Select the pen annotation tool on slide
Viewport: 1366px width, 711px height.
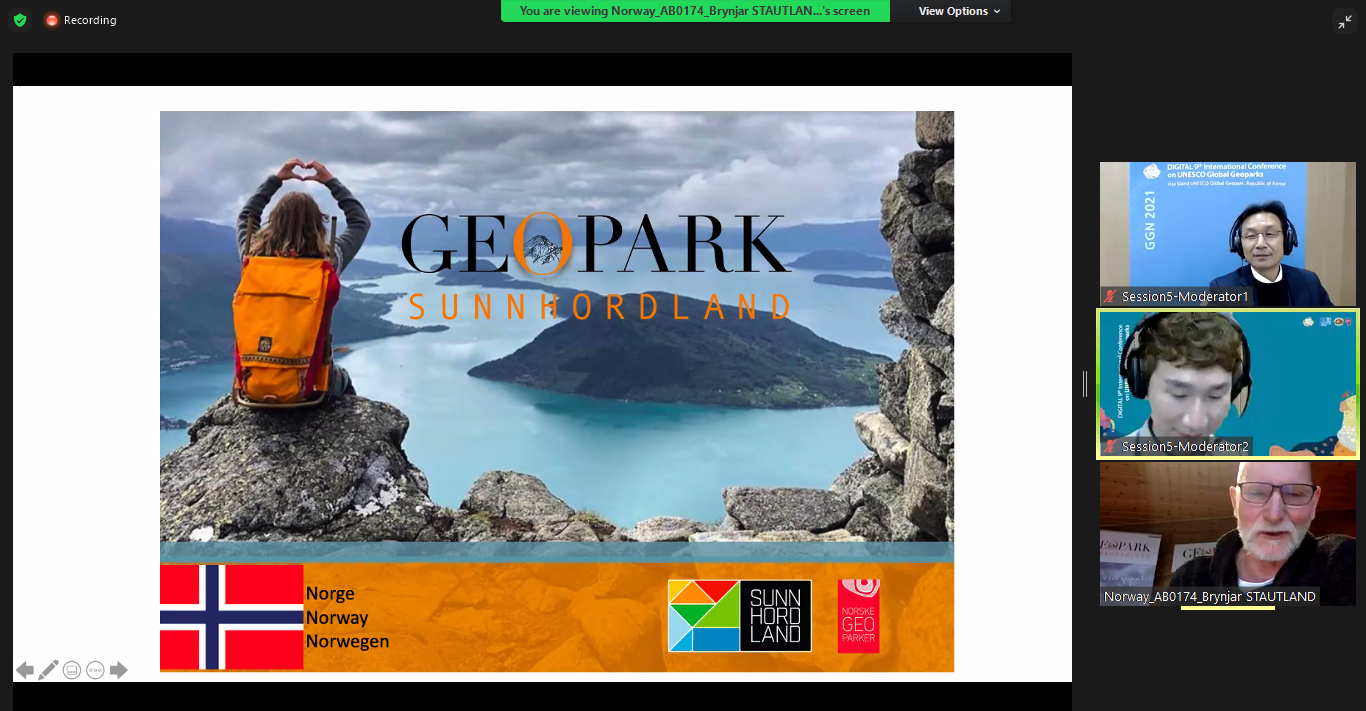pyautogui.click(x=48, y=670)
